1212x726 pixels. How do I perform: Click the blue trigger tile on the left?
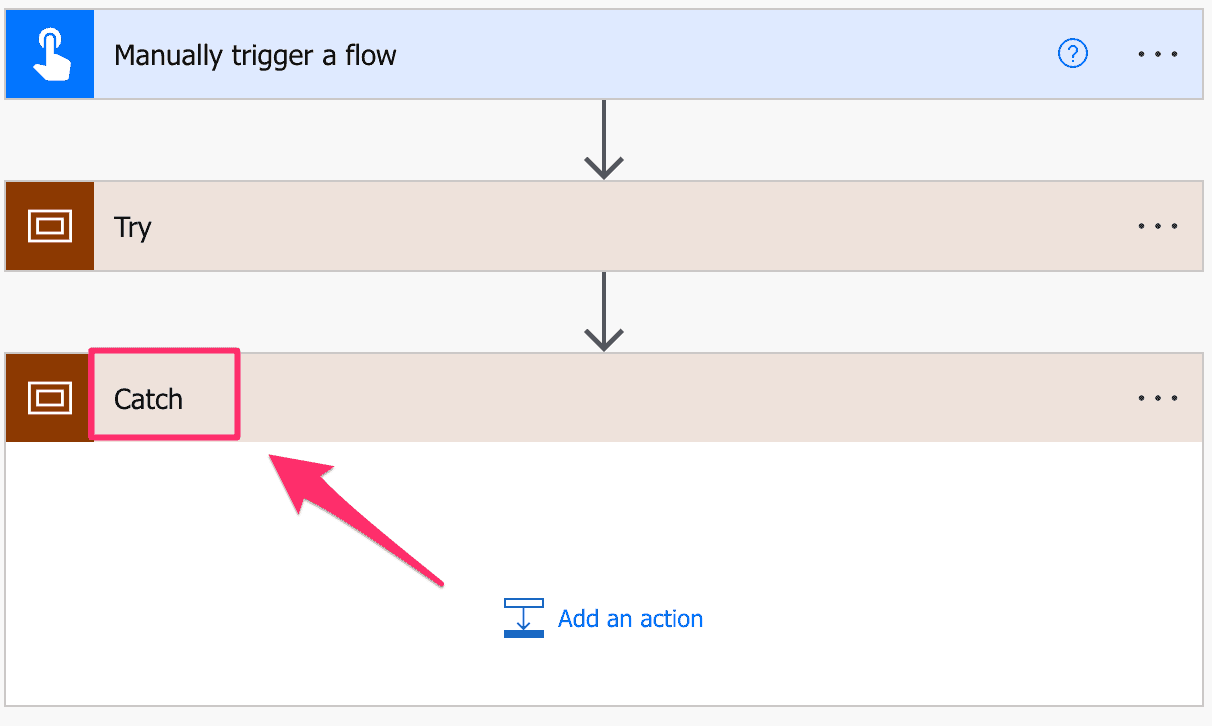tap(49, 54)
